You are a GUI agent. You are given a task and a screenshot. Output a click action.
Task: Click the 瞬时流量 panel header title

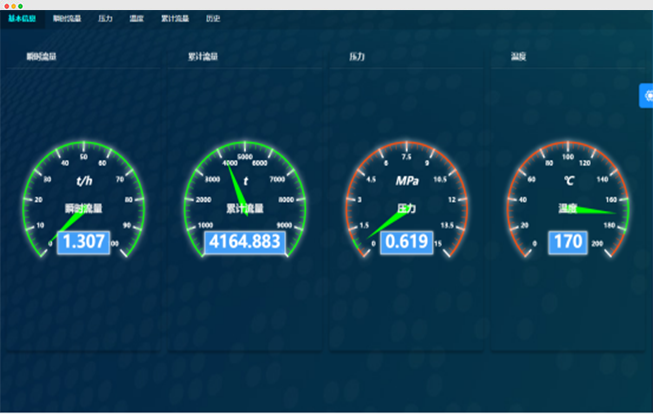pos(41,58)
